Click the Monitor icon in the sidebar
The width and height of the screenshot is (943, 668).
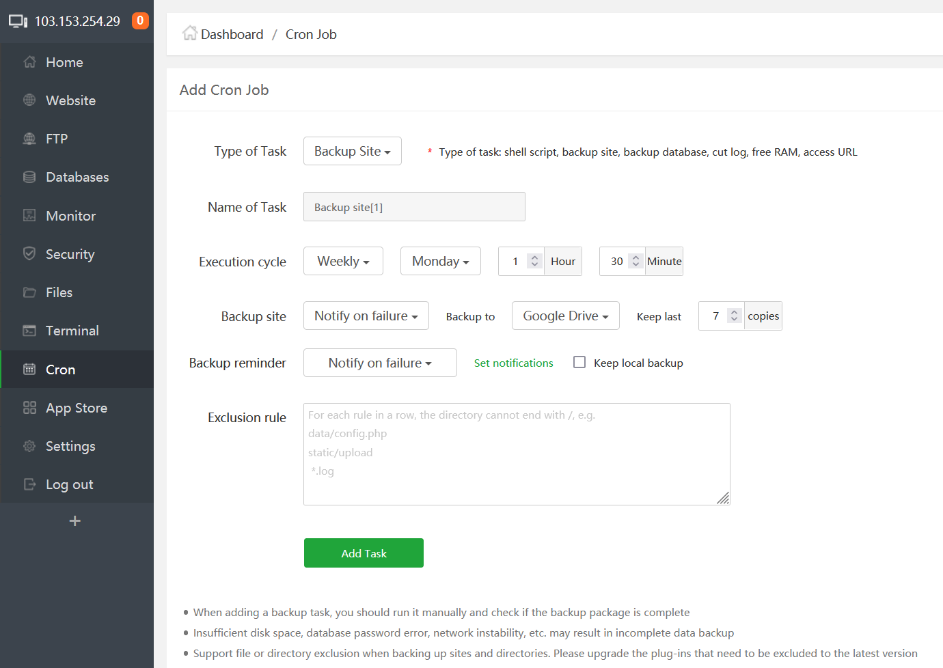pos(29,216)
